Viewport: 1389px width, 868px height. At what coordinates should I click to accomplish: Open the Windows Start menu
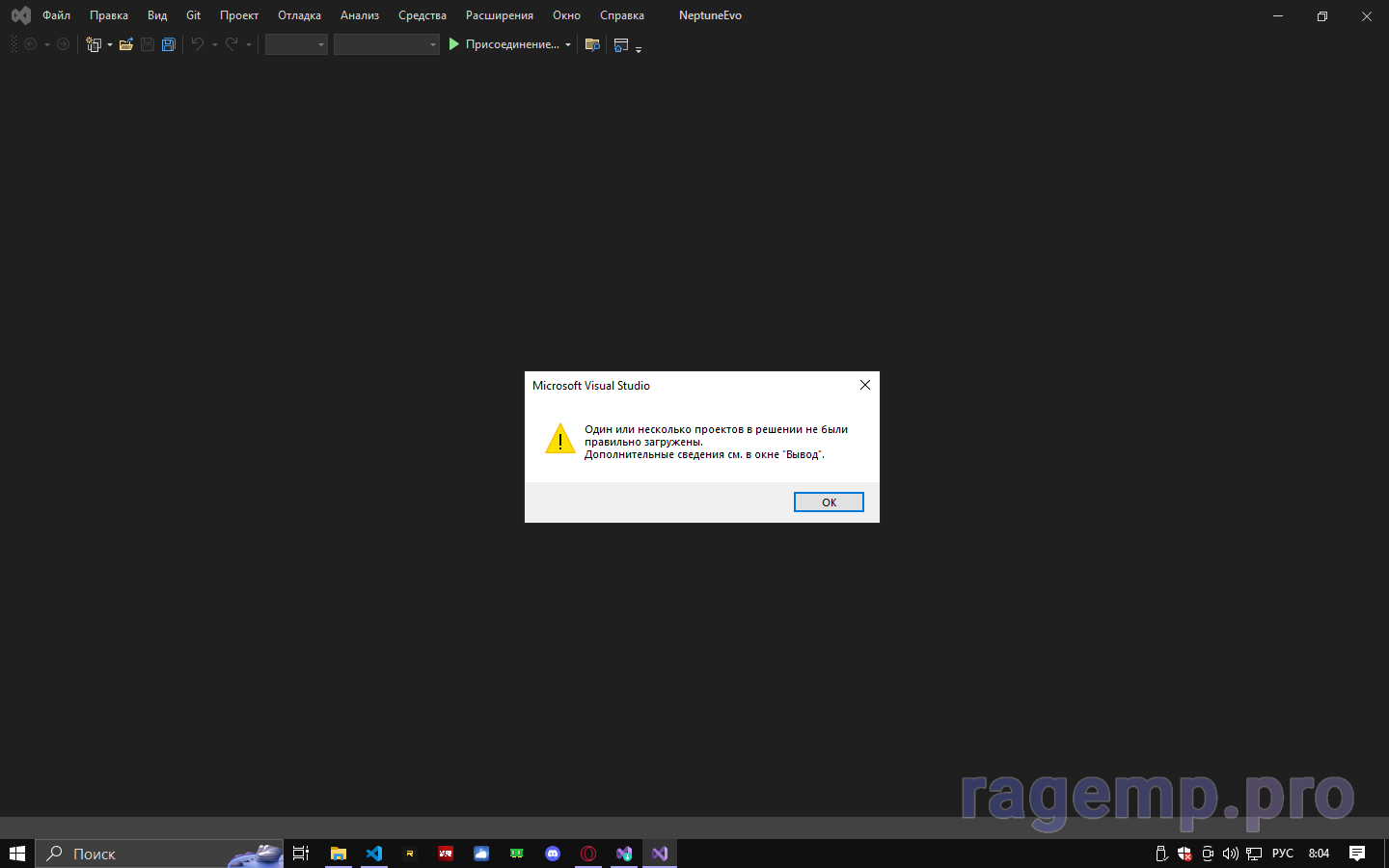point(17,854)
